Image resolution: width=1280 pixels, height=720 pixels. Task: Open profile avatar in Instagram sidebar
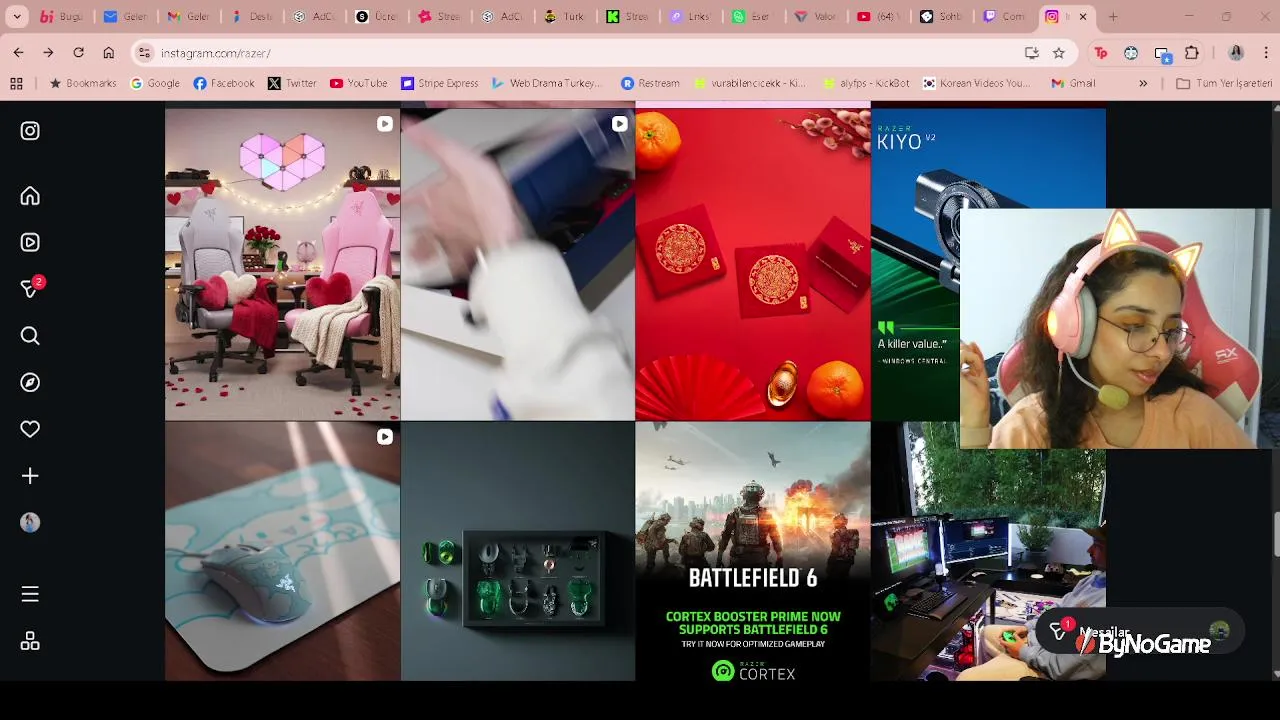point(30,522)
